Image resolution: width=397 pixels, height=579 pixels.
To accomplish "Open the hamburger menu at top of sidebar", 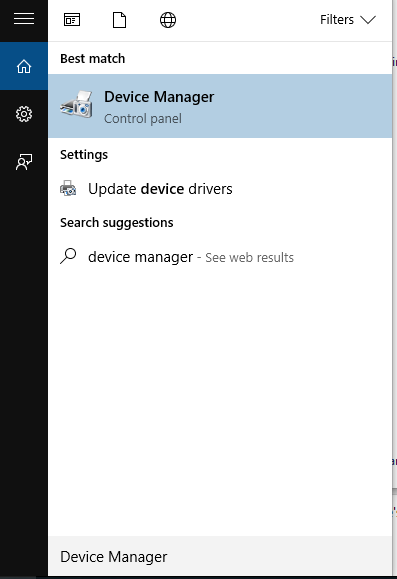I will click(24, 18).
